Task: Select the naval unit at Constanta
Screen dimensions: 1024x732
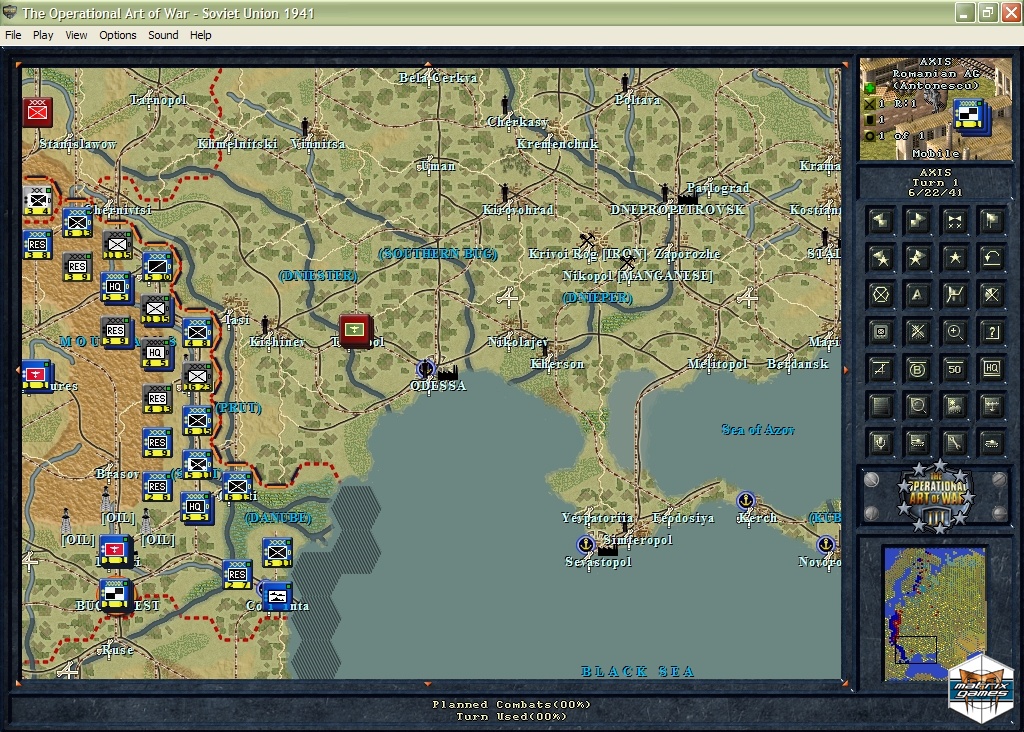Action: click(276, 597)
